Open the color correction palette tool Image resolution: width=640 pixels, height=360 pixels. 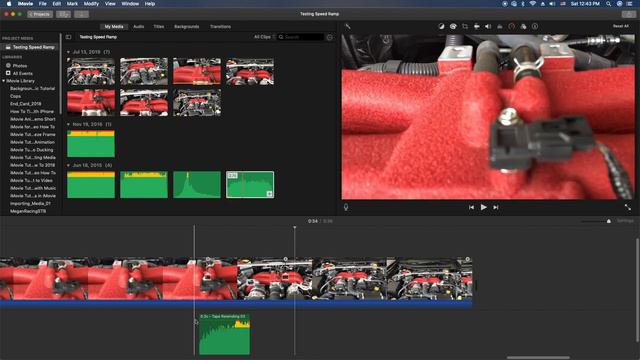[x=453, y=27]
